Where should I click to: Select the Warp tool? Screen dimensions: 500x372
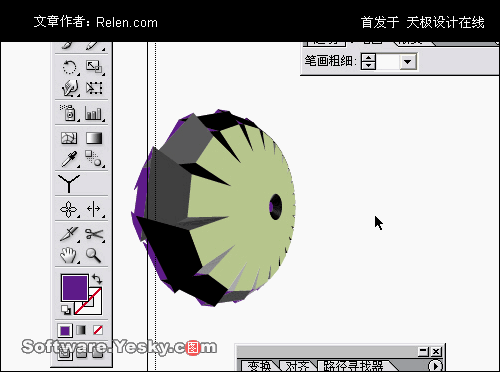(x=69, y=88)
